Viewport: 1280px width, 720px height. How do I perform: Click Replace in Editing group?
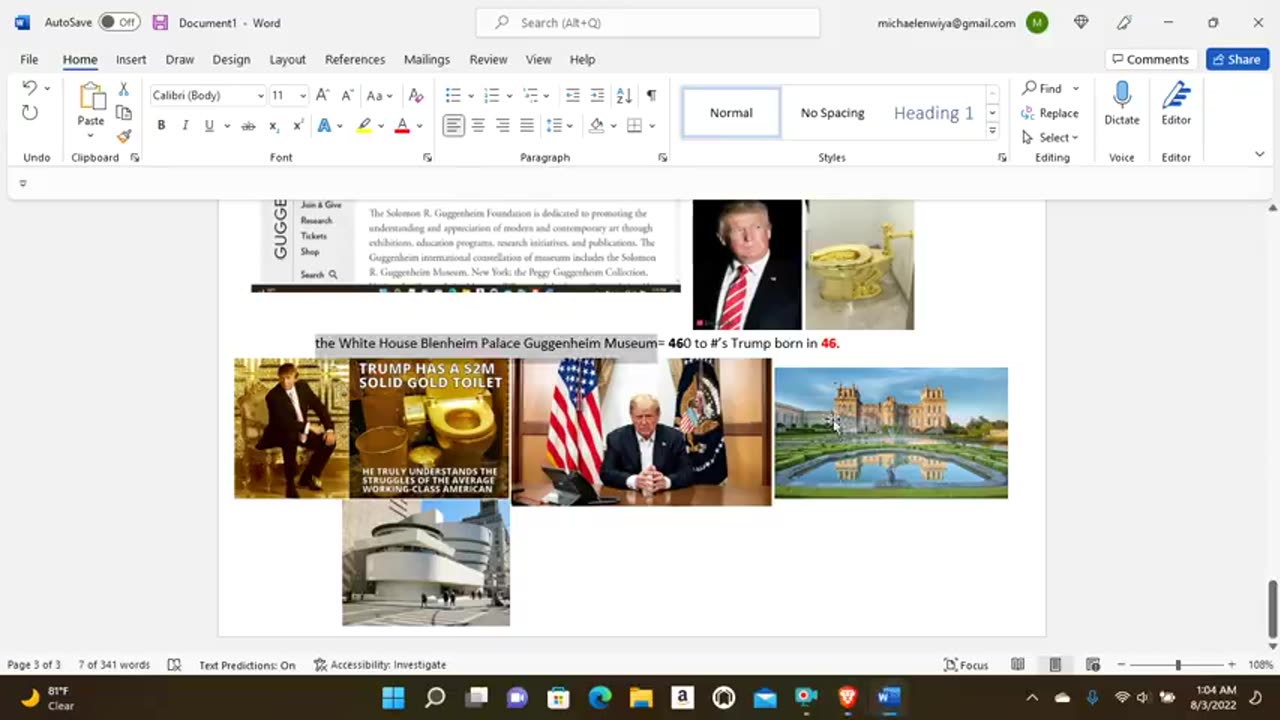click(1050, 113)
